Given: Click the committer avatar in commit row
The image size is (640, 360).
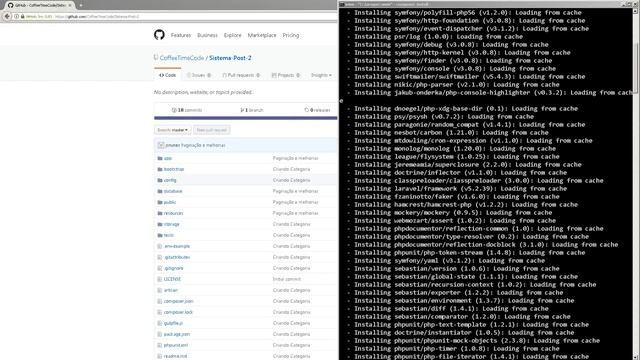Looking at the screenshot, I should pos(160,145).
